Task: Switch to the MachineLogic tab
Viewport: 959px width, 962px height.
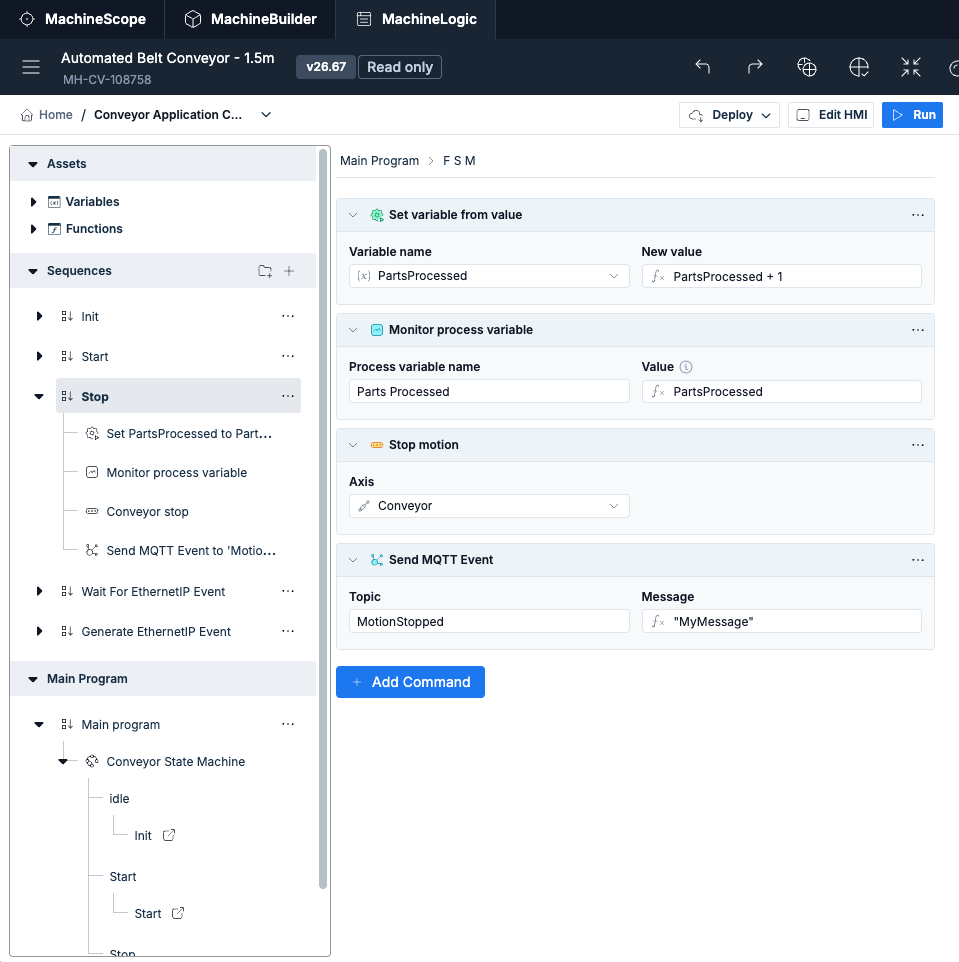Action: click(416, 19)
